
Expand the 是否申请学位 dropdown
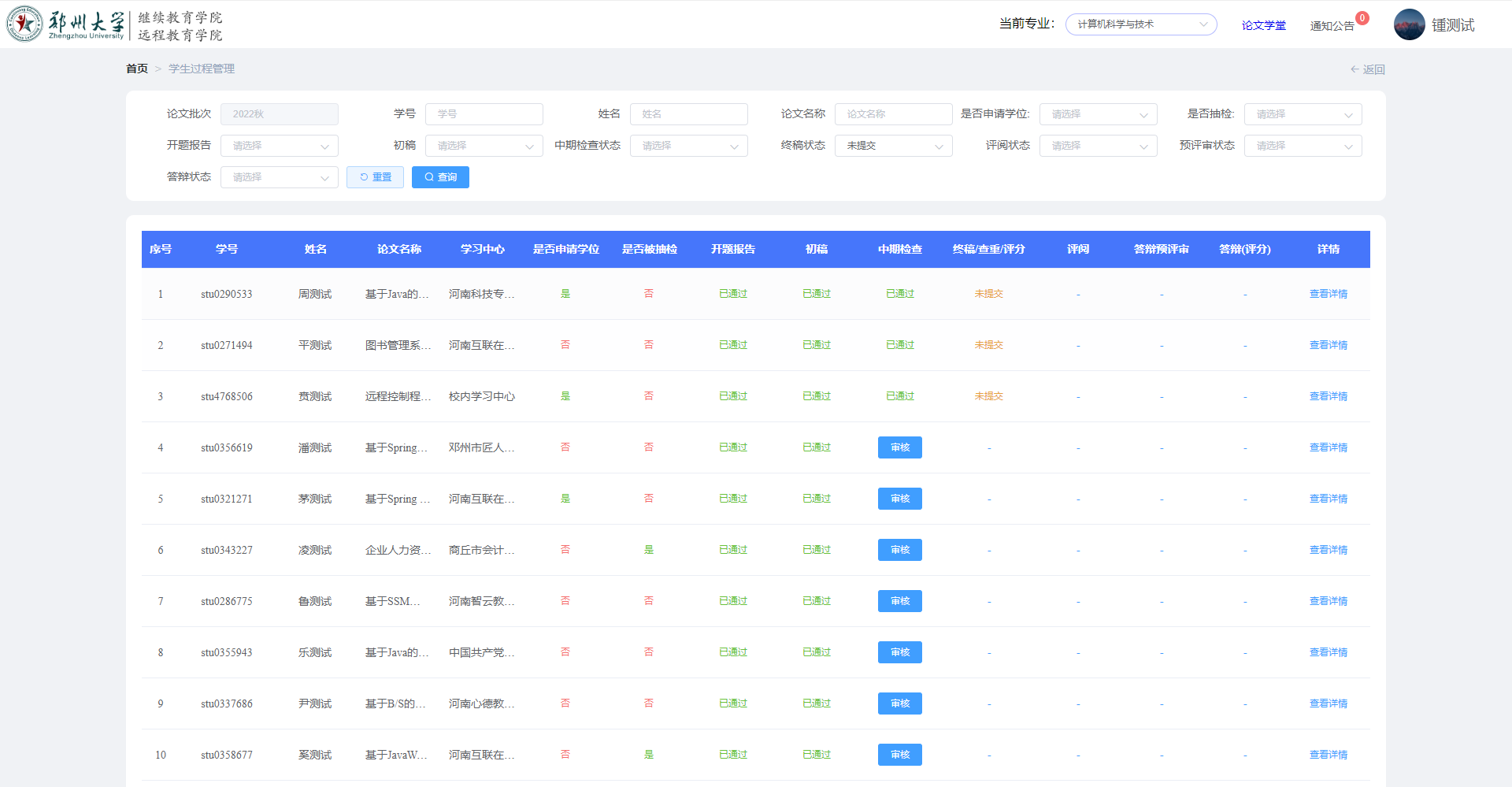point(1099,114)
